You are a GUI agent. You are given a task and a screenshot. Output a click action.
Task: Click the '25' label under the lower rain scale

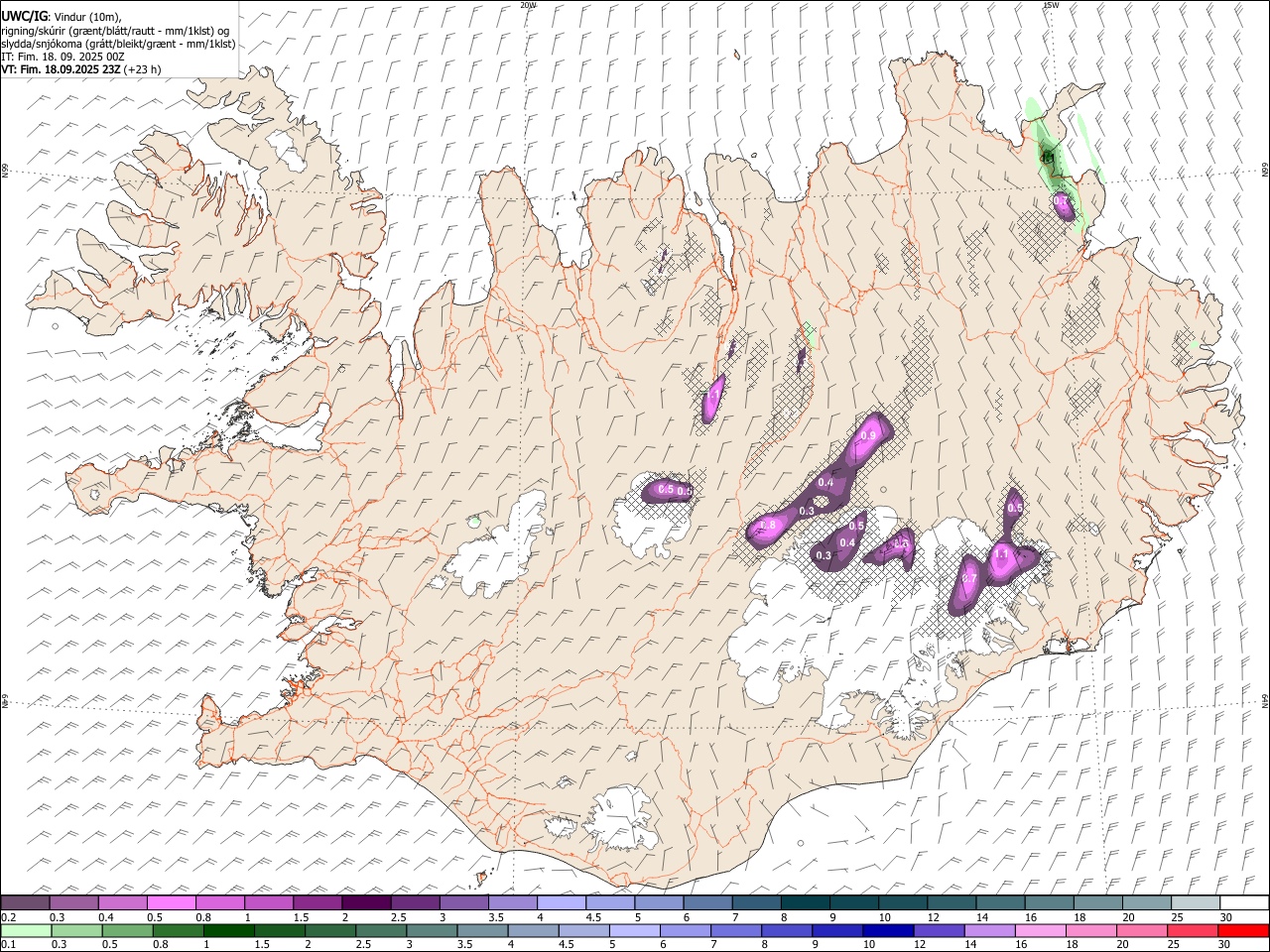coord(1175,945)
